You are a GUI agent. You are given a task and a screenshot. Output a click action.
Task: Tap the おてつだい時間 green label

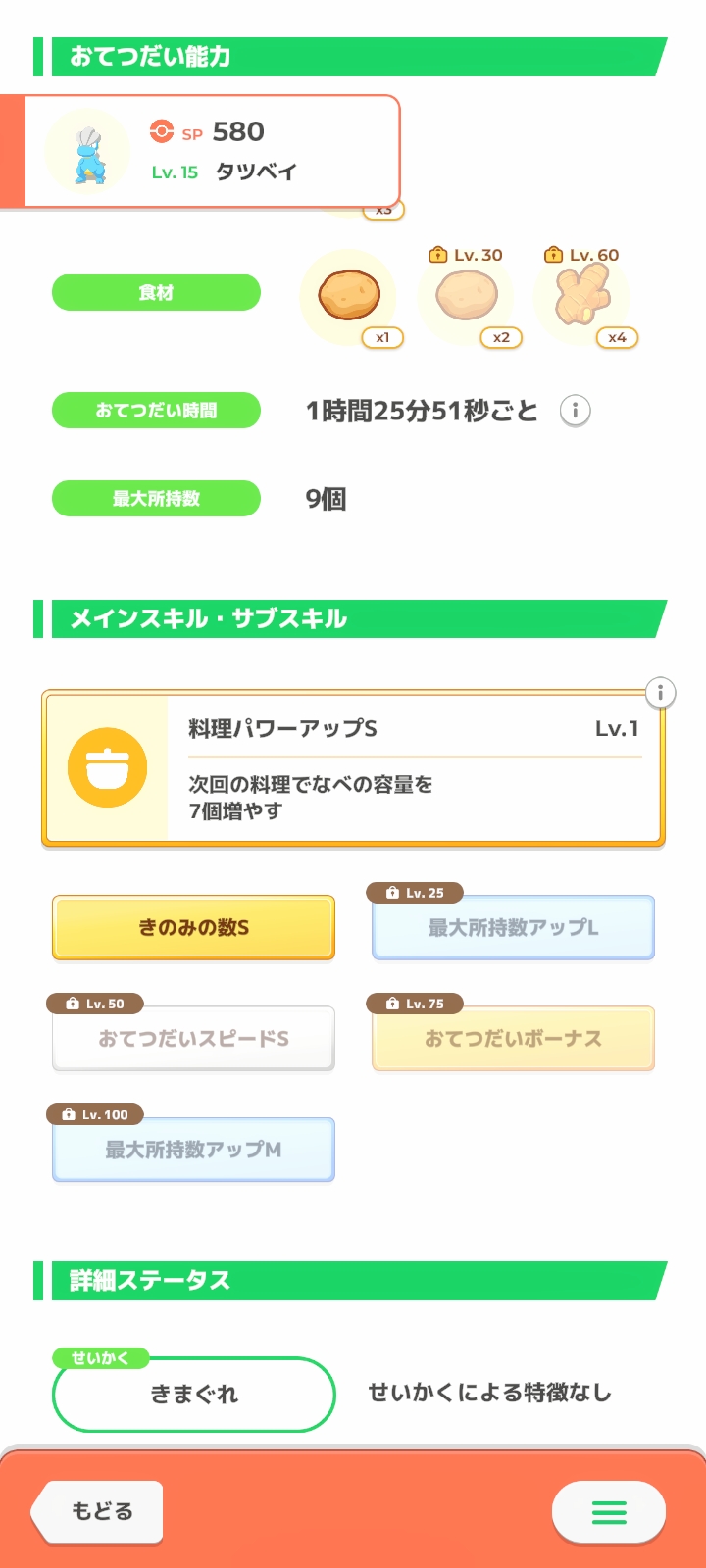click(156, 411)
